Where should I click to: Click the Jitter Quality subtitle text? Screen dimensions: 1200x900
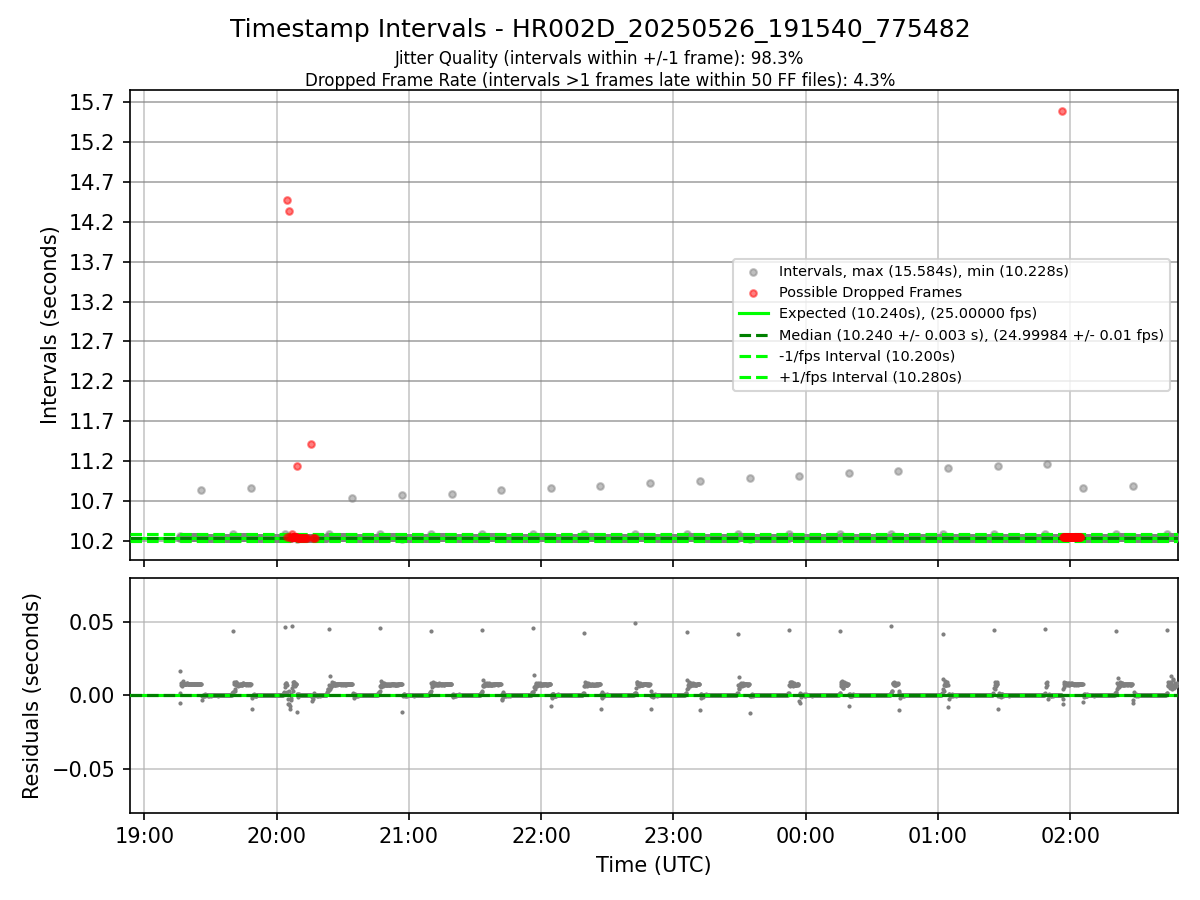pyautogui.click(x=599, y=59)
